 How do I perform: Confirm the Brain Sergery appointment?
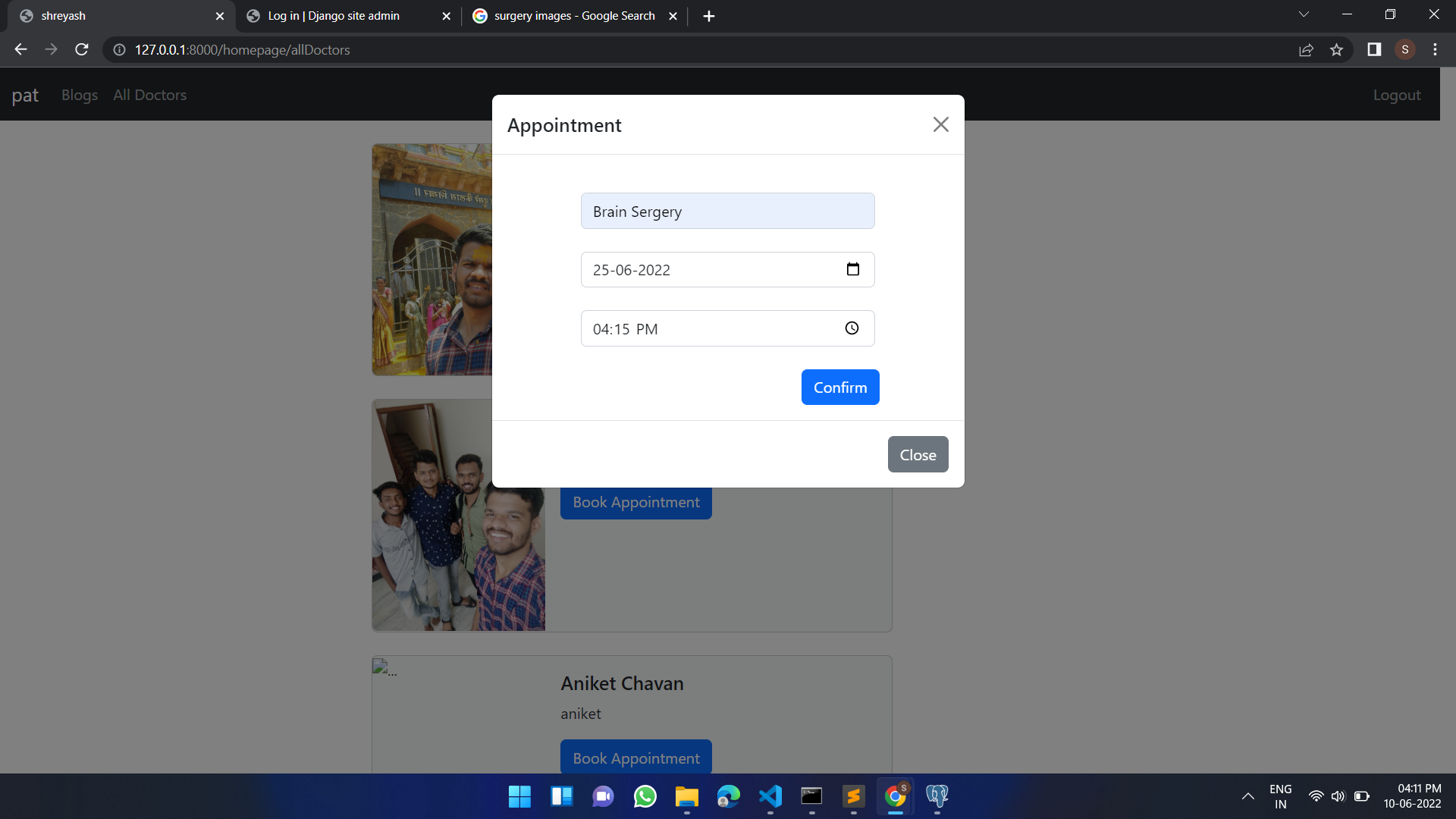[x=840, y=387]
